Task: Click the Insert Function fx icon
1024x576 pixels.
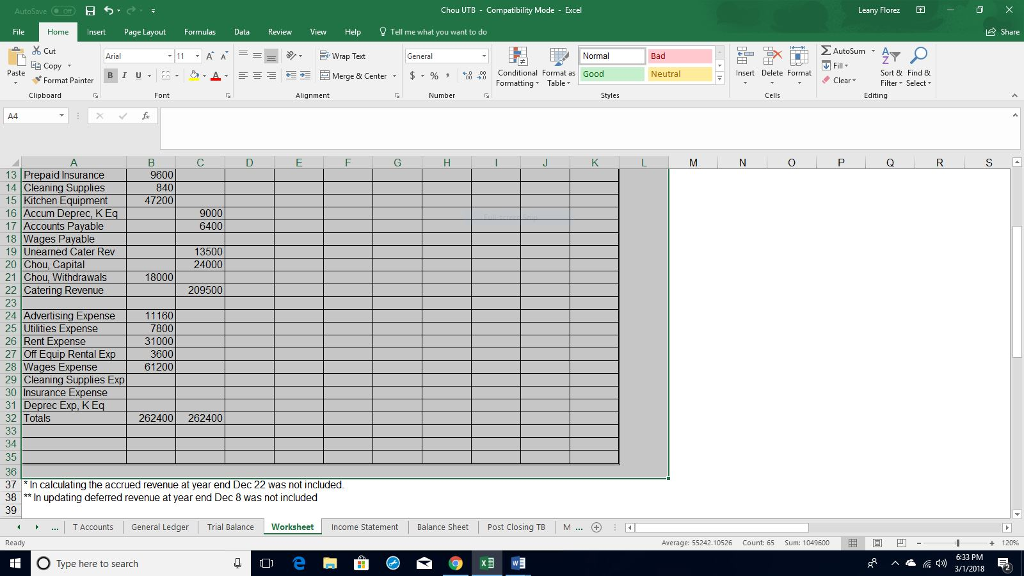Action: 146,116
